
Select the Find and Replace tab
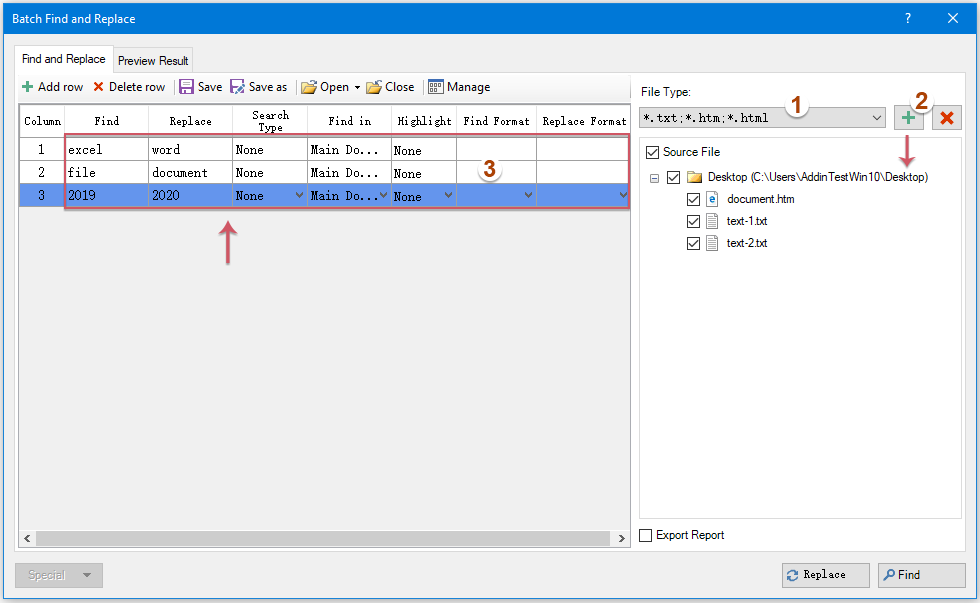pyautogui.click(x=62, y=59)
